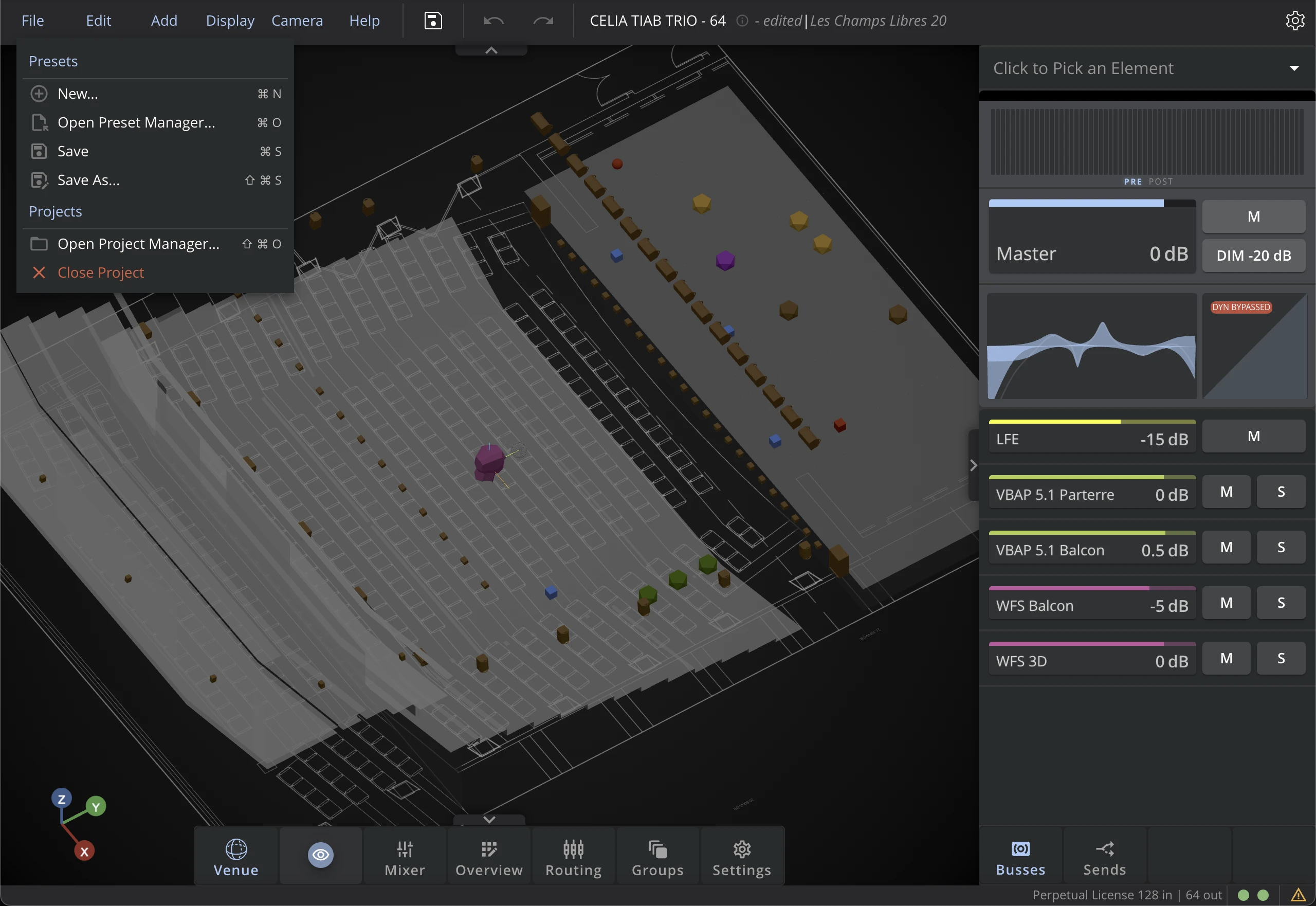Toggle the DIM -20 dB button
1316x906 pixels.
pyautogui.click(x=1254, y=256)
